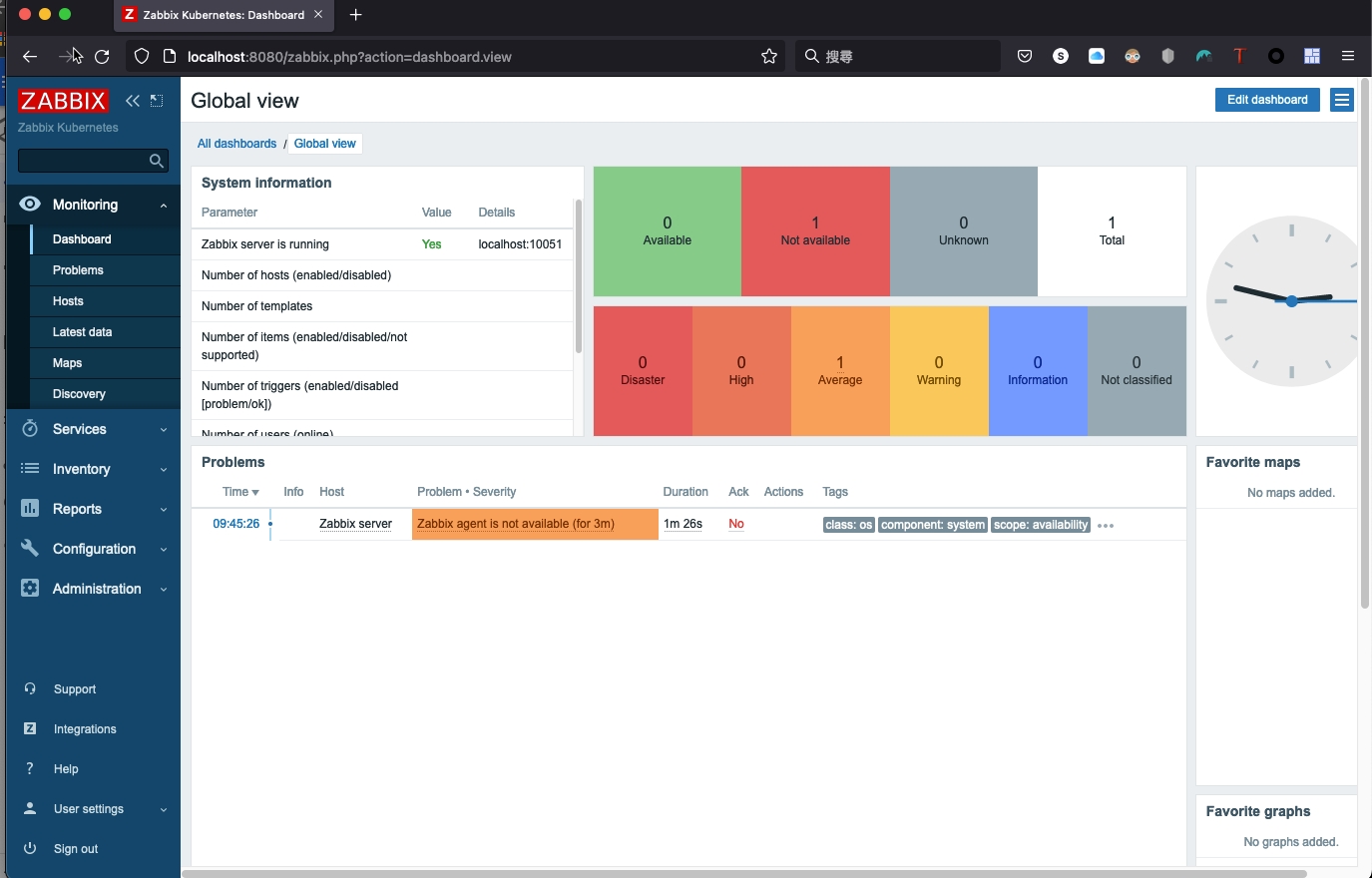Close the Zabbix Kubernetes Dashboard tab

coord(318,15)
